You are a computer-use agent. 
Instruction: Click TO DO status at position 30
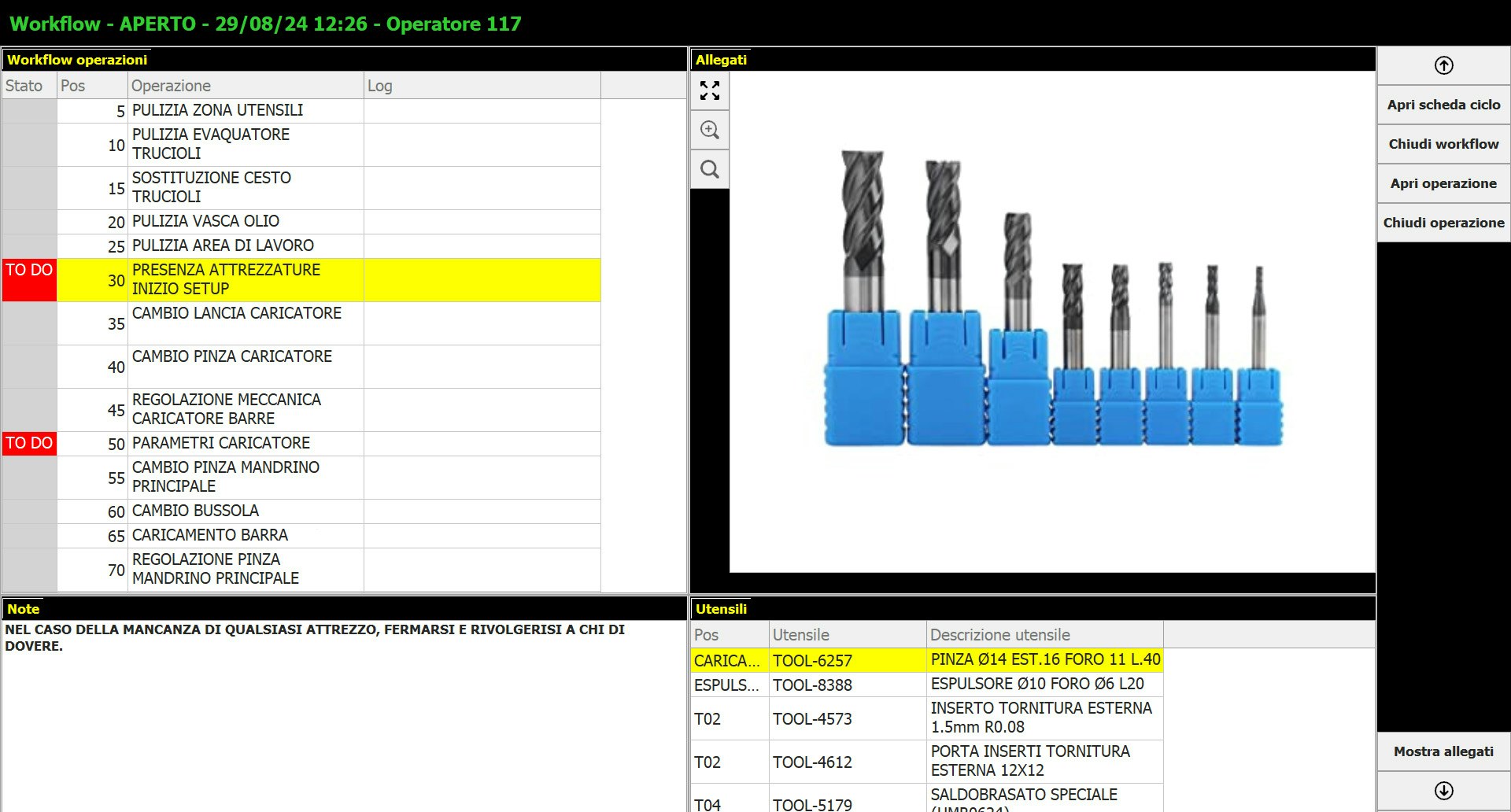[29, 280]
